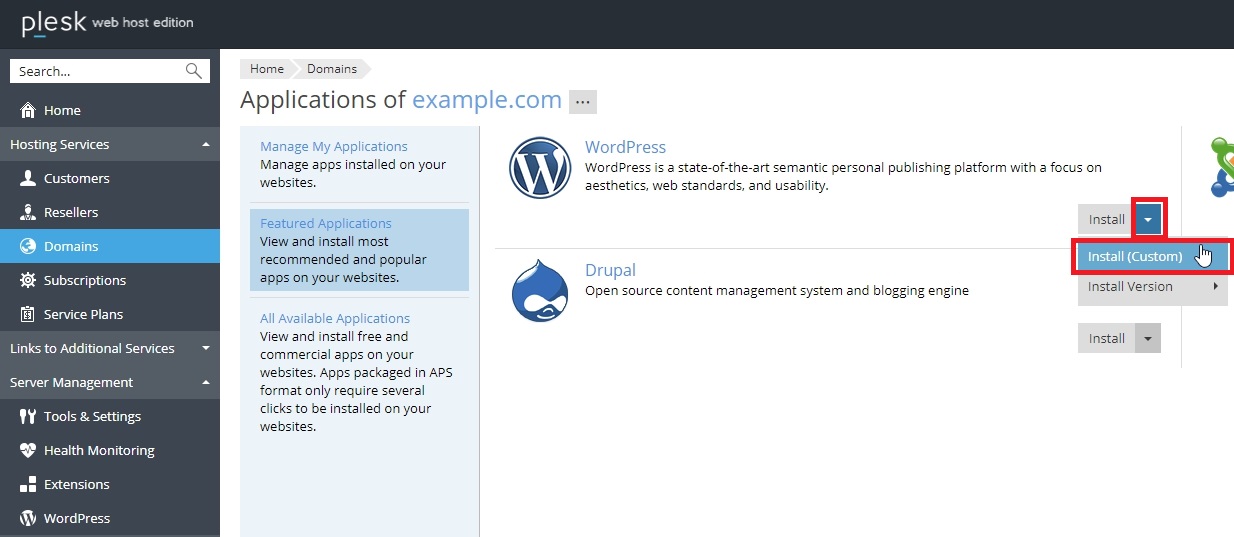The width and height of the screenshot is (1234, 537).
Task: Open Customers via its person icon
Action: pyautogui.click(x=28, y=178)
